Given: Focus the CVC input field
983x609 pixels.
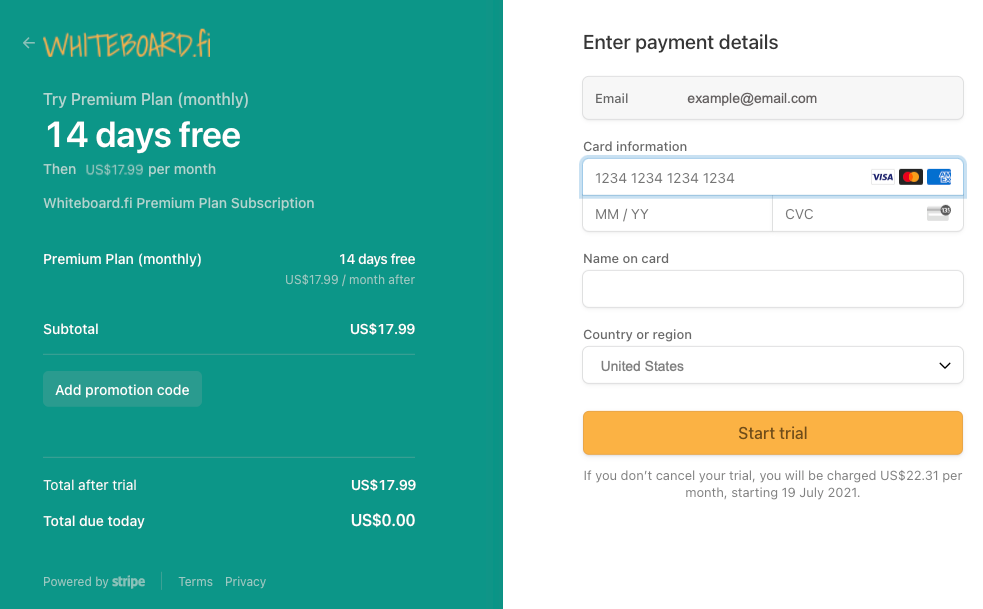Looking at the screenshot, I should (868, 214).
